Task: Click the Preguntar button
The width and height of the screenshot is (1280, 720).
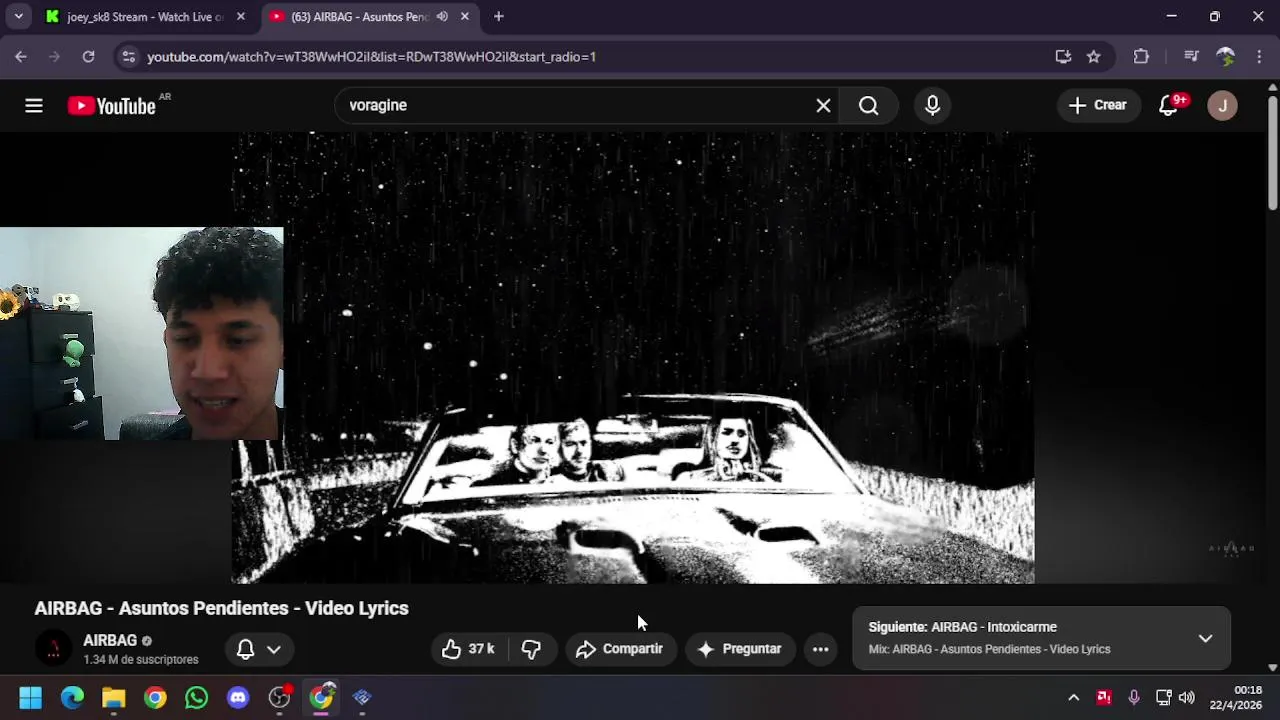Action: [740, 649]
